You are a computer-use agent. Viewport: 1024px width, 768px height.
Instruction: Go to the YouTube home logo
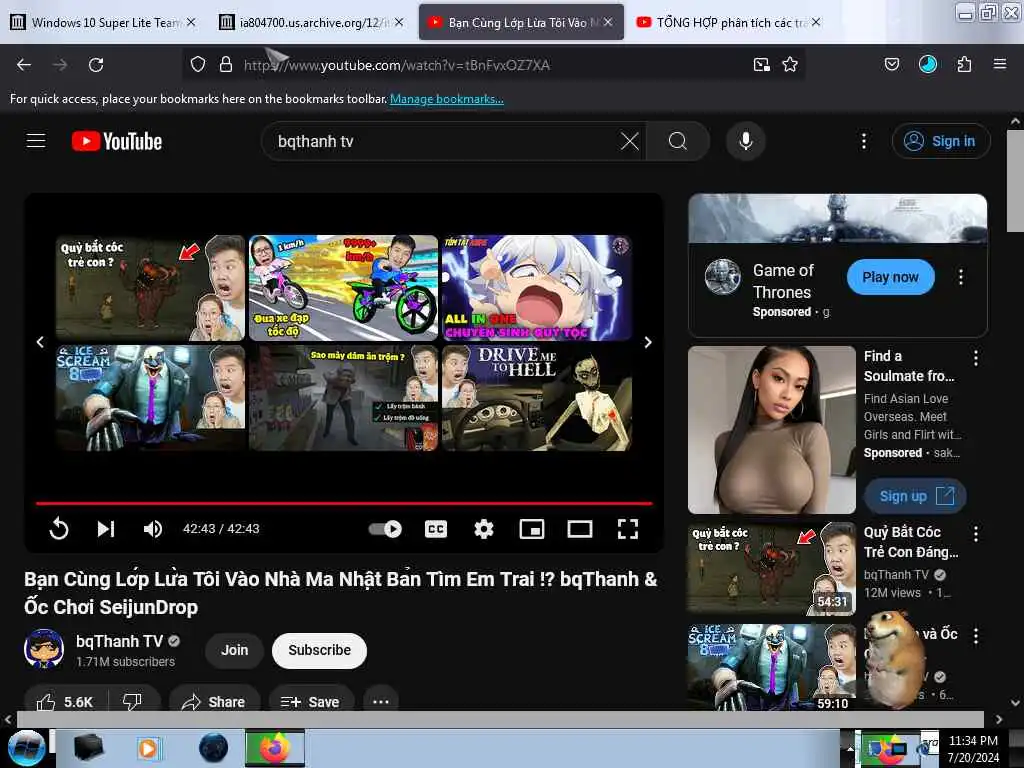[x=117, y=141]
